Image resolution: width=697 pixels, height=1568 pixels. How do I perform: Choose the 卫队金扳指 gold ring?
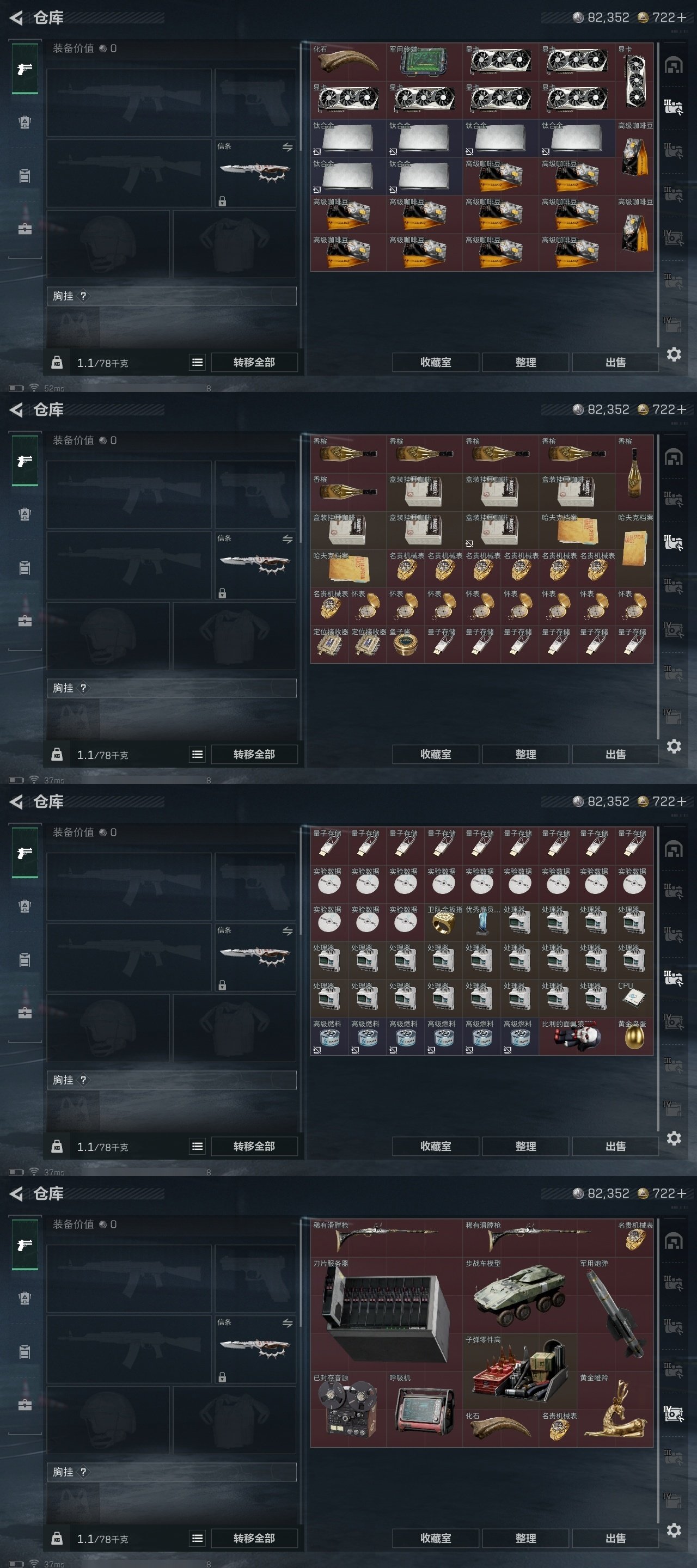[x=443, y=922]
